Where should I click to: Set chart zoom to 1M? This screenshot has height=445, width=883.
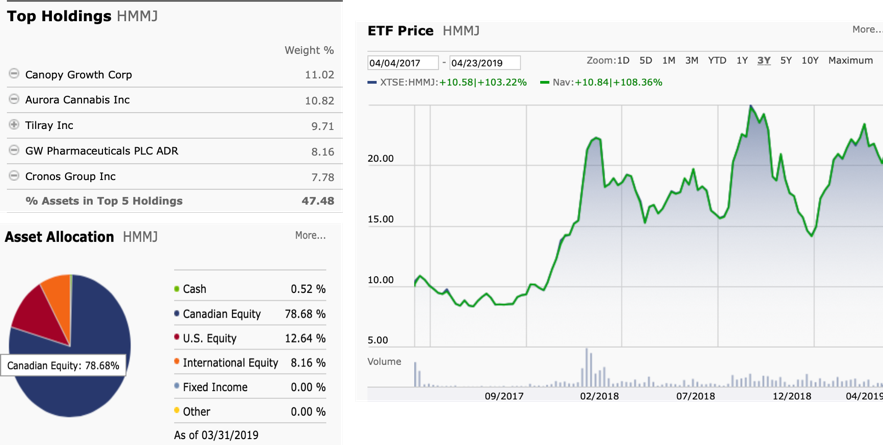(669, 60)
